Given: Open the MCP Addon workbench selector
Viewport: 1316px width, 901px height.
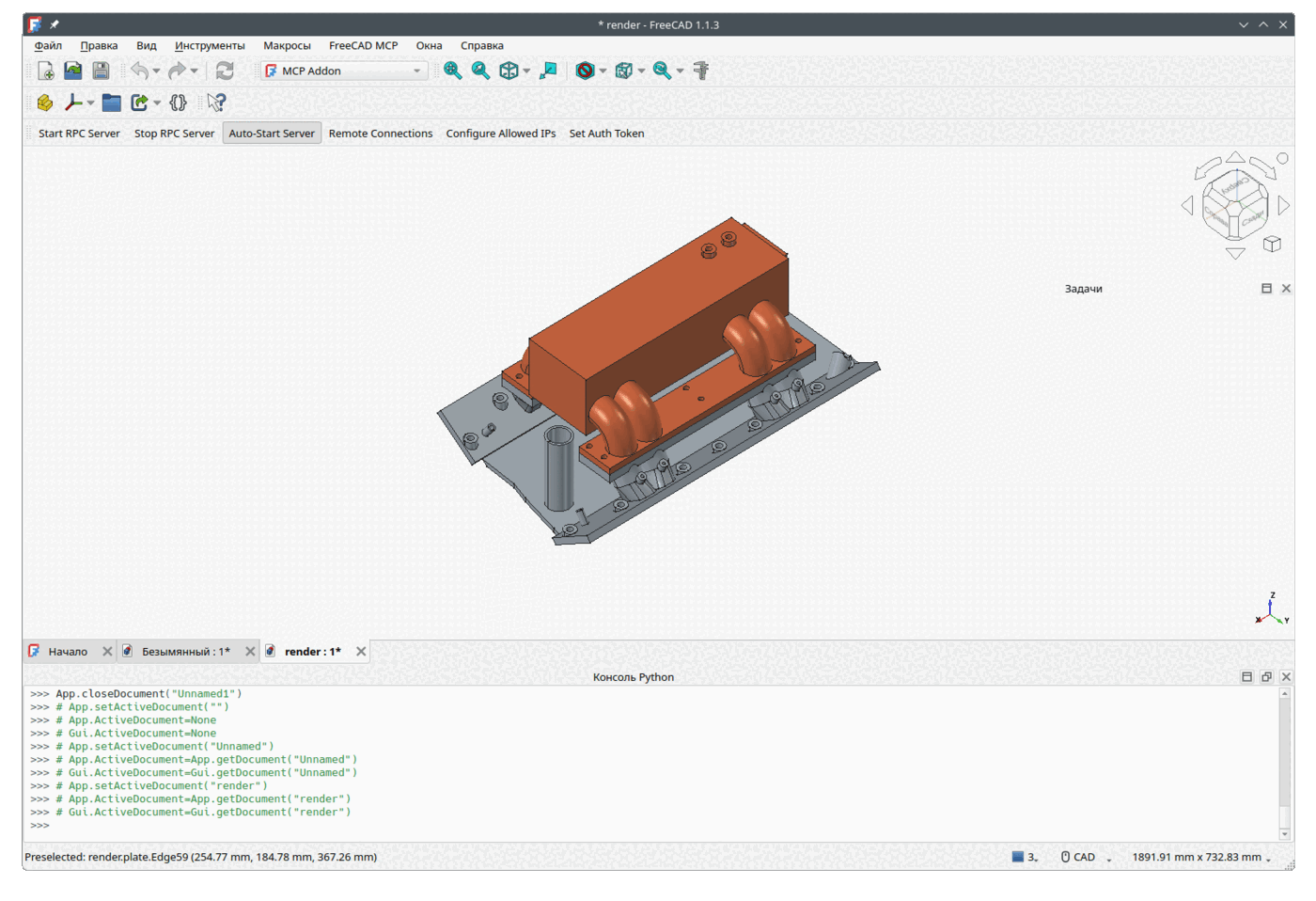Looking at the screenshot, I should pos(344,71).
